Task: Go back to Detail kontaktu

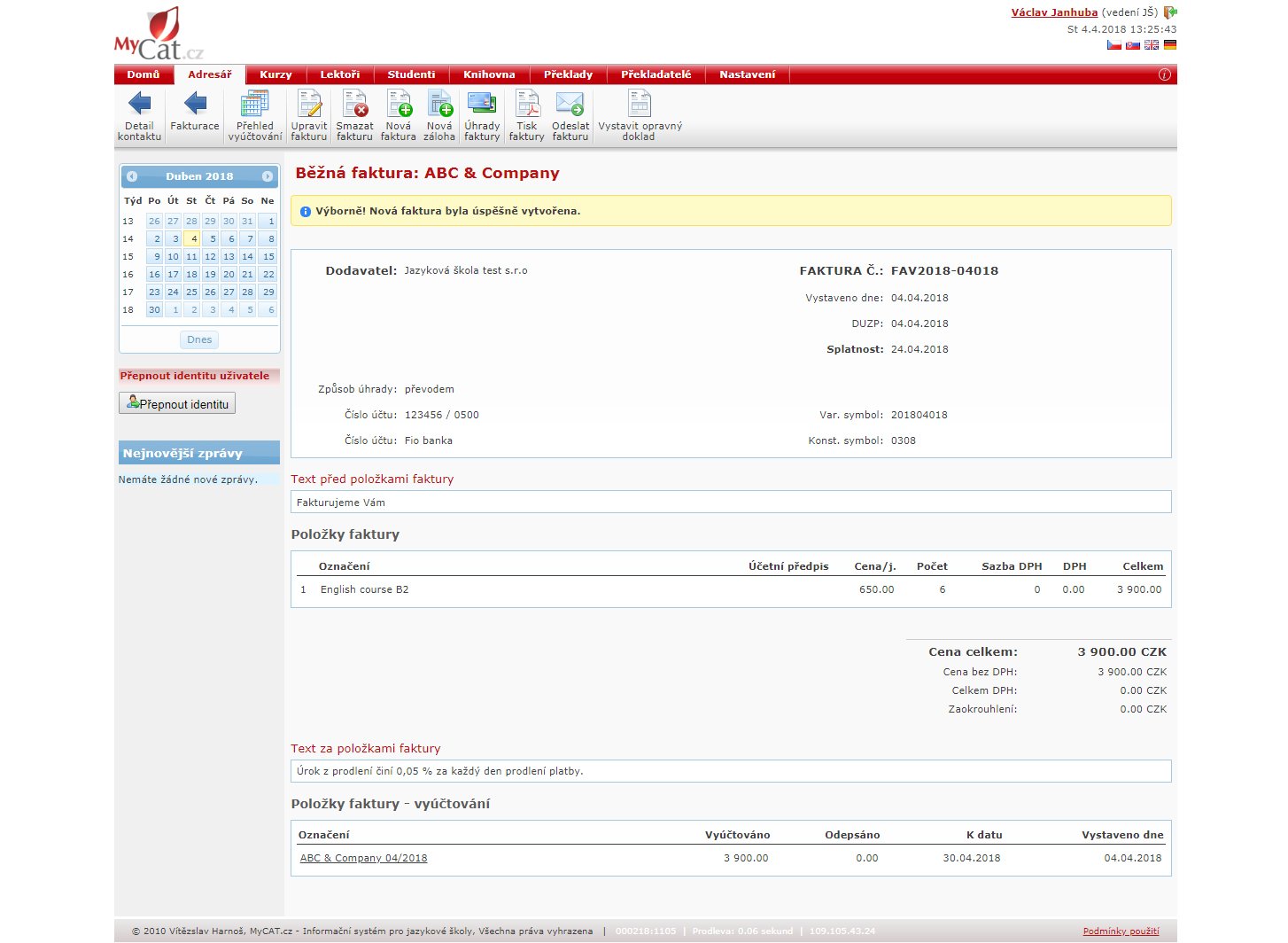Action: [139, 116]
